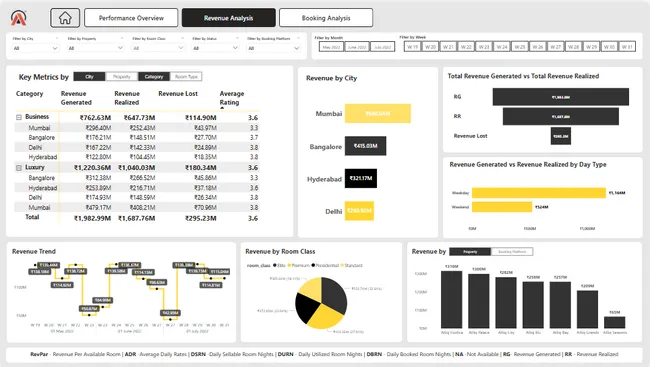Viewport: 650px width, 367px height.
Task: Click the Atliq Blu revenue bar
Action: coord(533,305)
